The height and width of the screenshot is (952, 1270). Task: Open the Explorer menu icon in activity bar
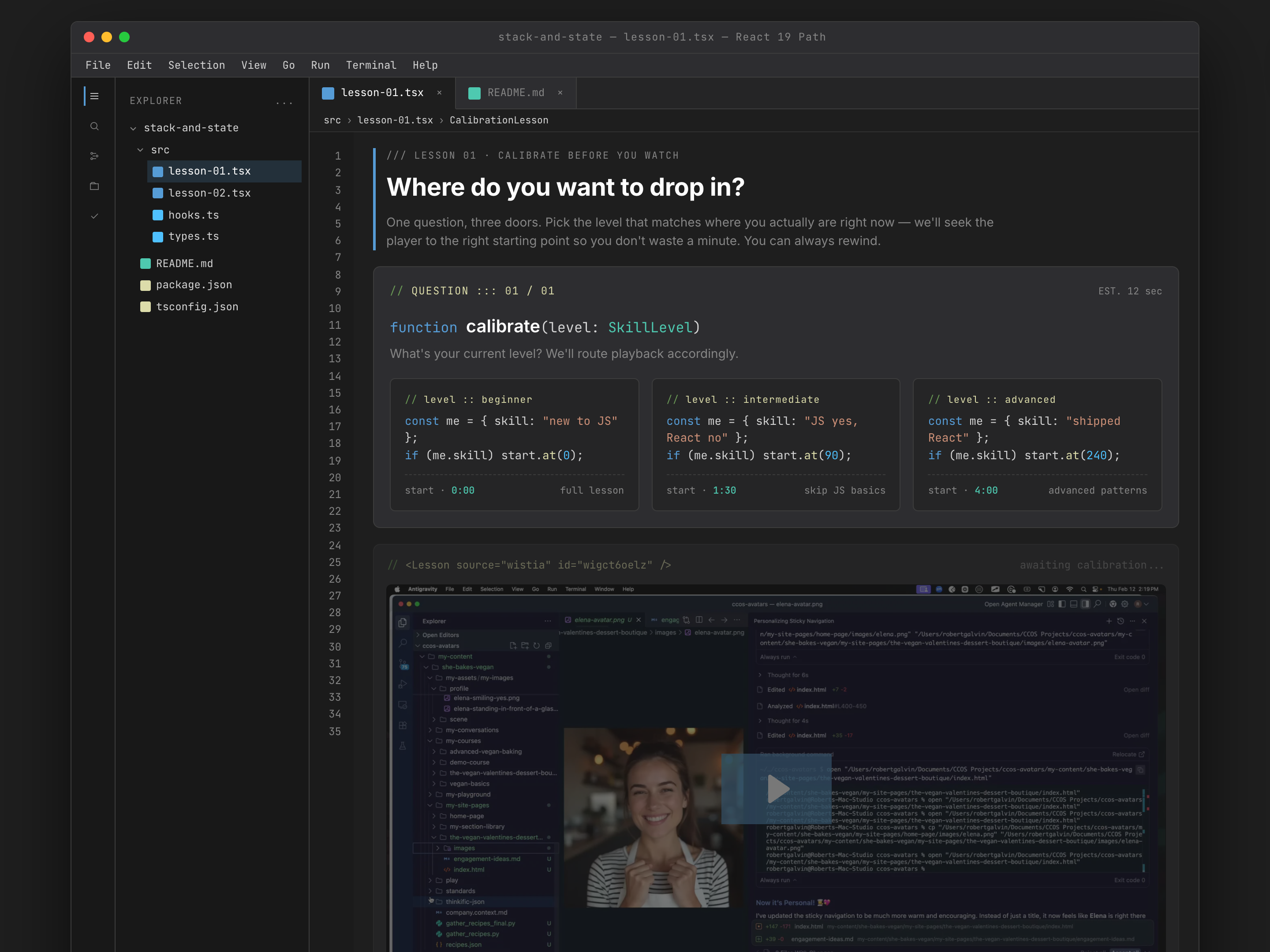(x=95, y=97)
